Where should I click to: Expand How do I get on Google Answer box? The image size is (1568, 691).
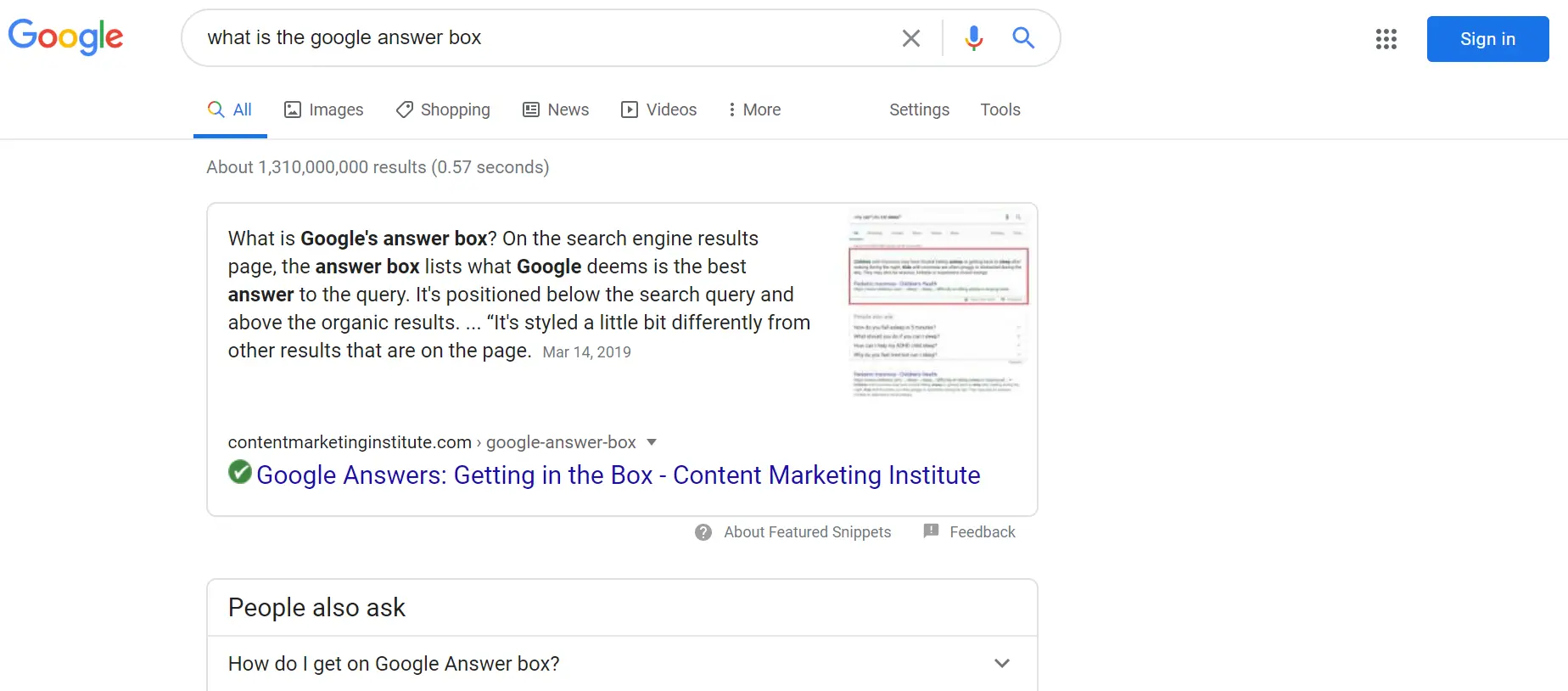coord(622,664)
